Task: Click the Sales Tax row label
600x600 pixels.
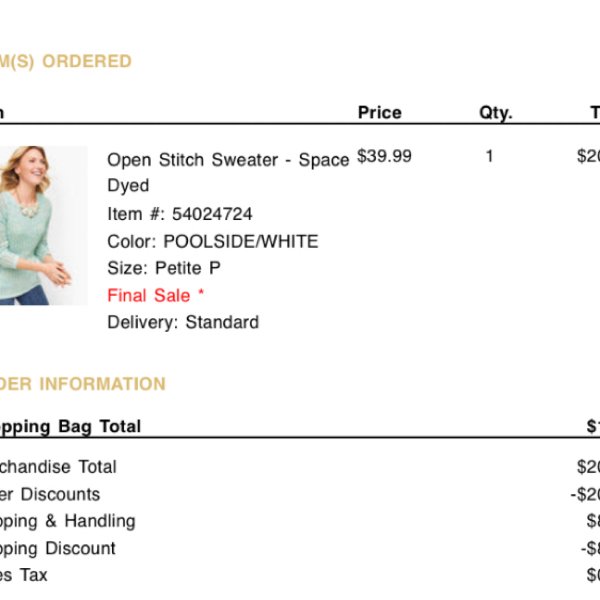Action: pyautogui.click(x=24, y=575)
